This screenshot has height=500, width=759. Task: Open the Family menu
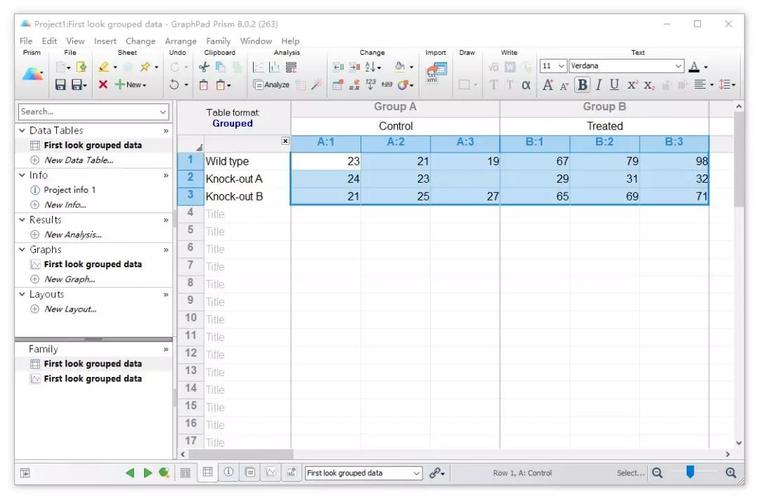(218, 41)
